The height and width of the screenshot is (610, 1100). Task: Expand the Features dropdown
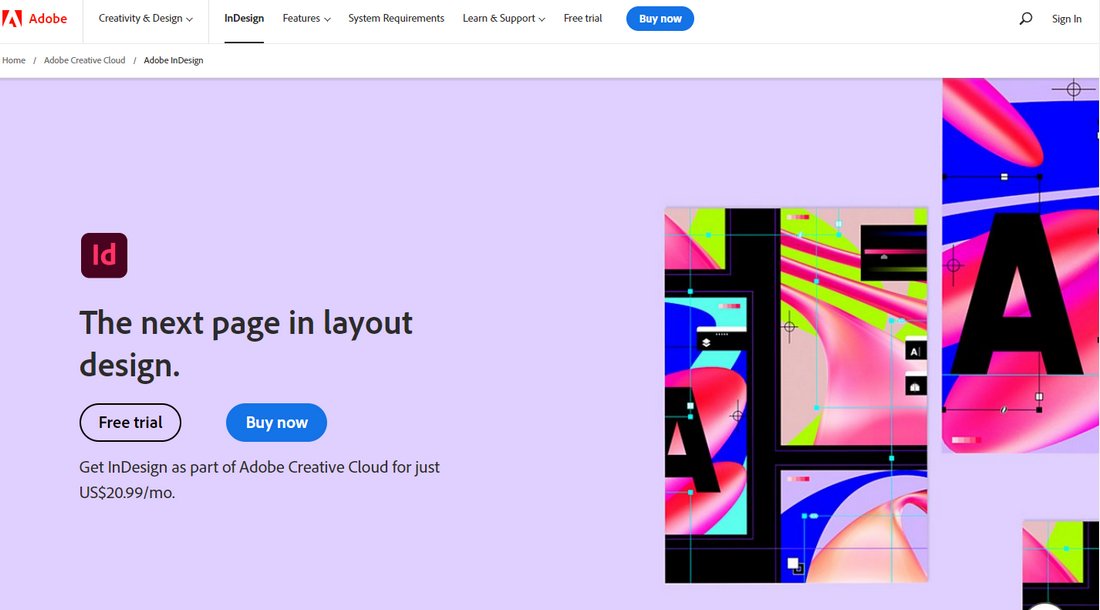click(307, 18)
